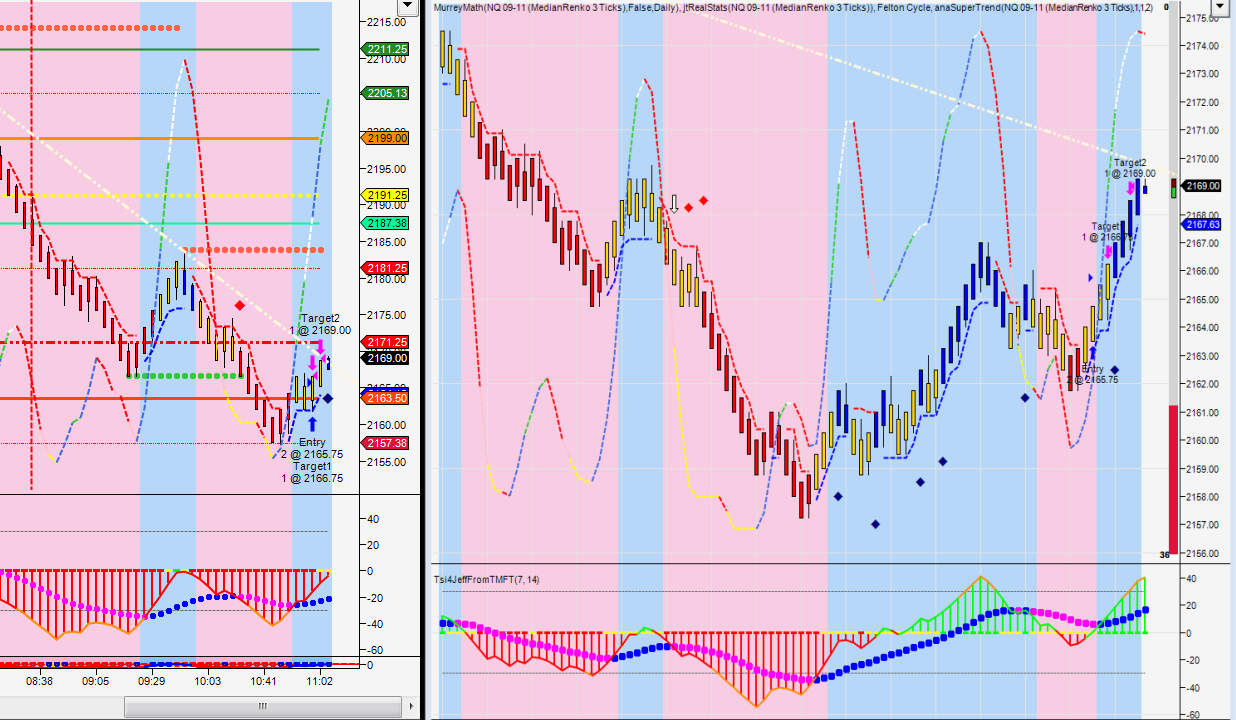Click the blue 2167.63 price marker

[1201, 225]
